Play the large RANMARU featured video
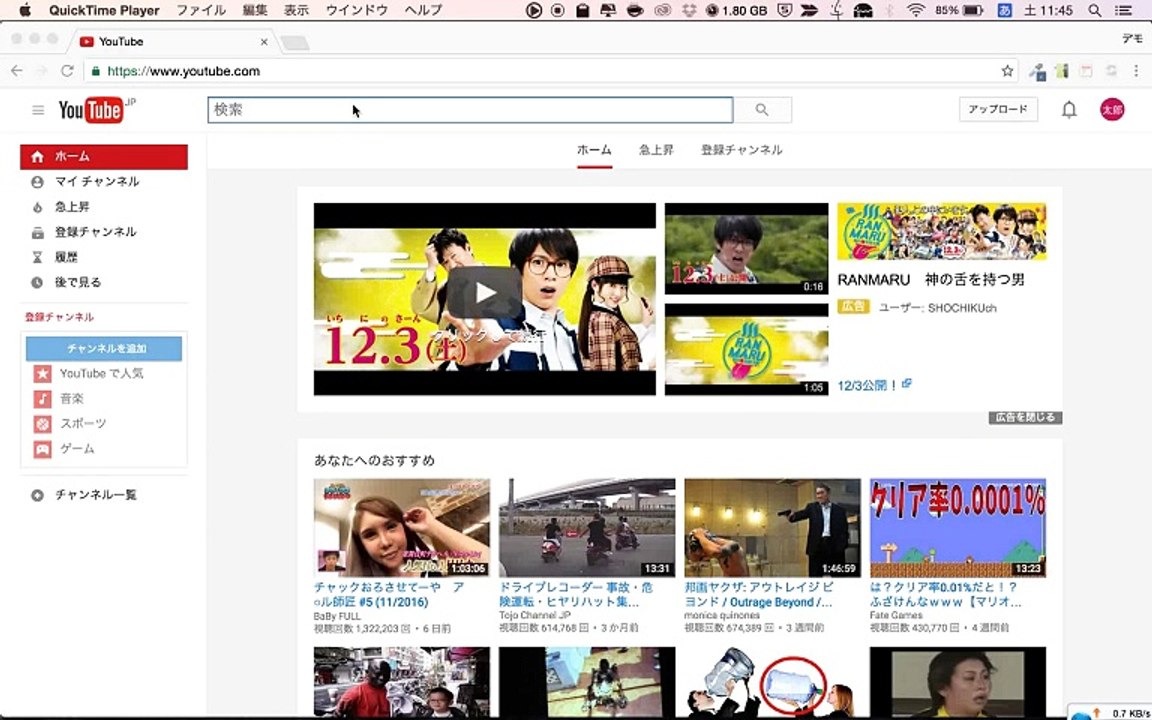 [x=485, y=299]
